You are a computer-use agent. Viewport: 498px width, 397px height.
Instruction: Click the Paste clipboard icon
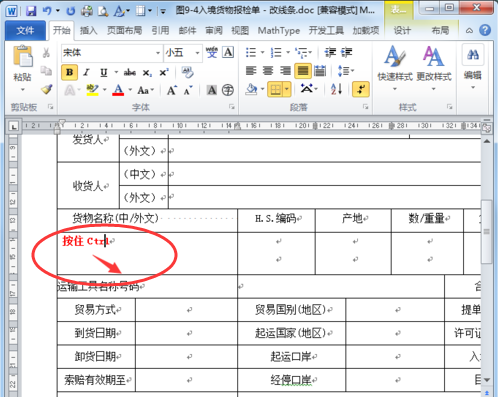coord(23,56)
